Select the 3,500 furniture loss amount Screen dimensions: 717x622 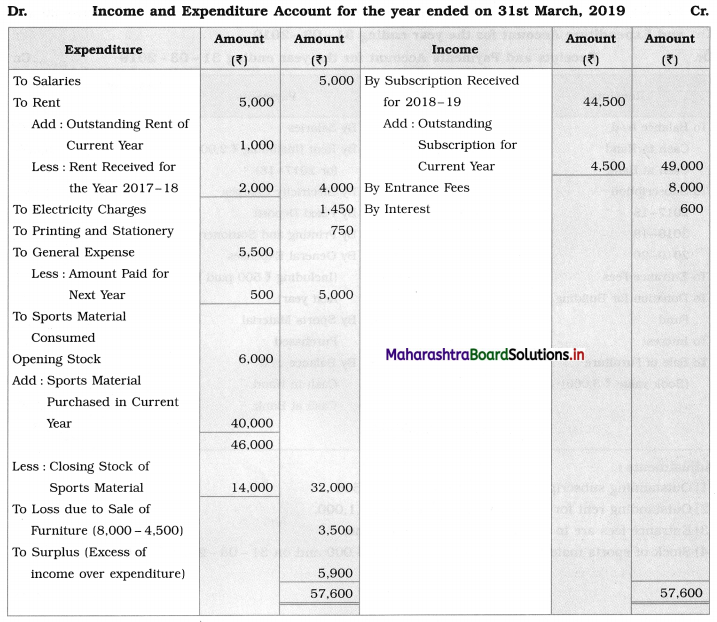pyautogui.click(x=336, y=531)
